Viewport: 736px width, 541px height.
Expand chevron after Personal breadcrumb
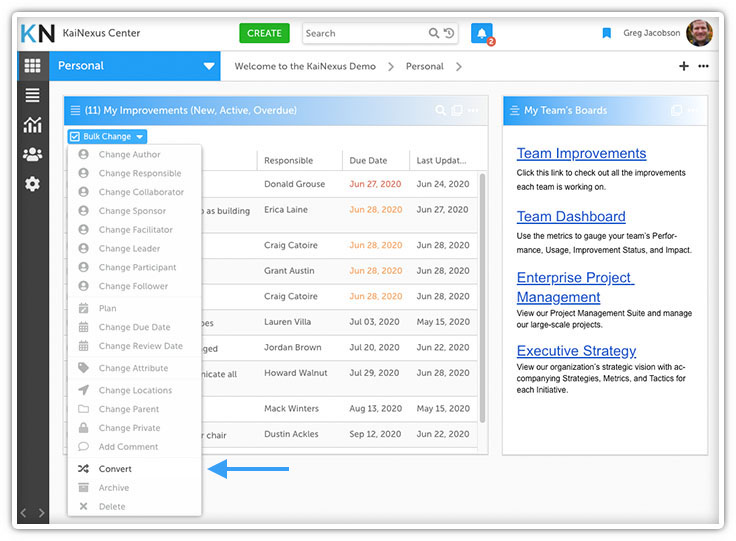459,67
